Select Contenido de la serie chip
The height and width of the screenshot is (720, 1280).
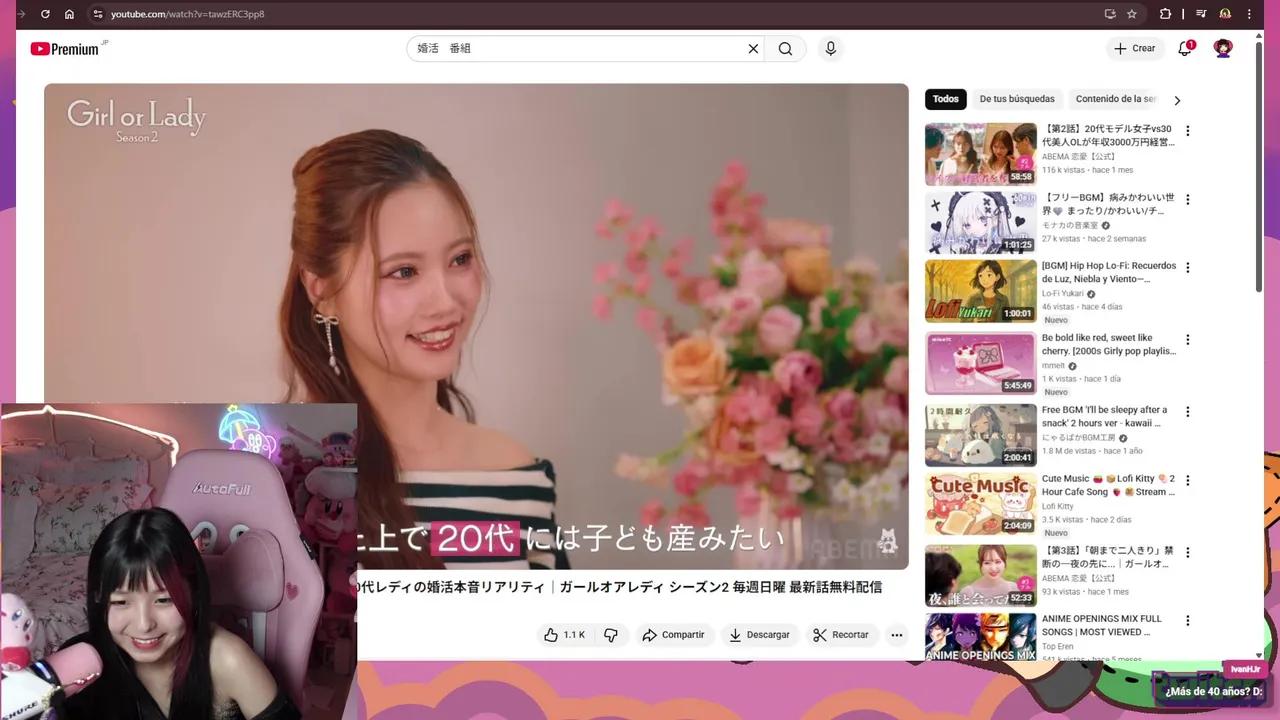[1114, 99]
